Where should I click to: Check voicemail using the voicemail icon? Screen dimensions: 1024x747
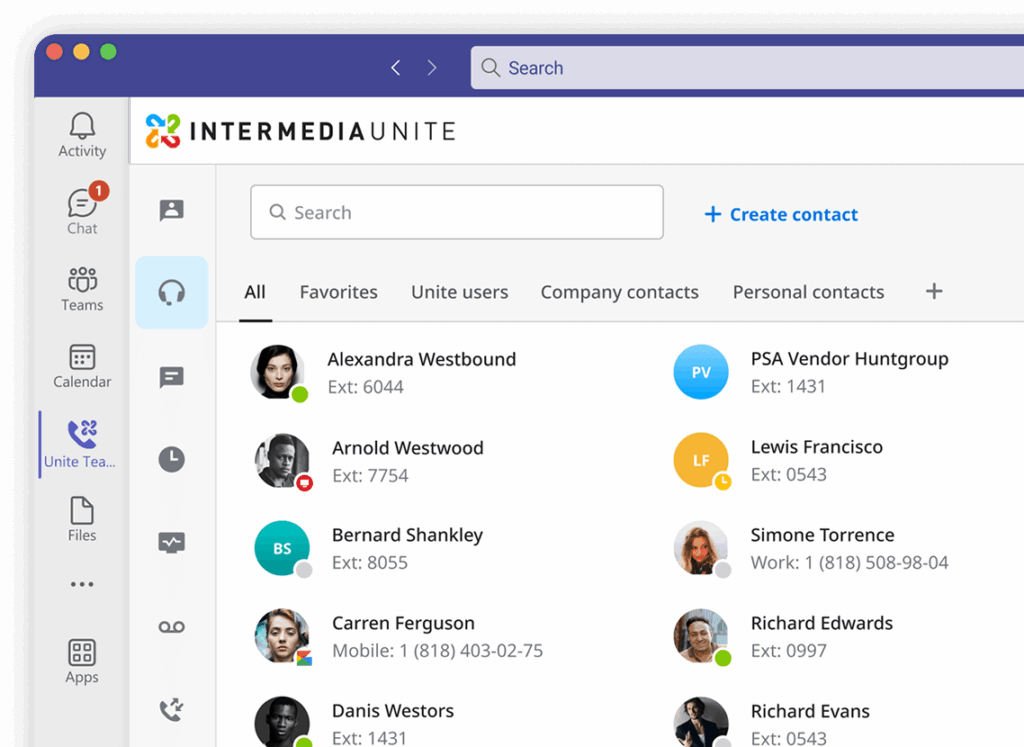click(x=171, y=626)
